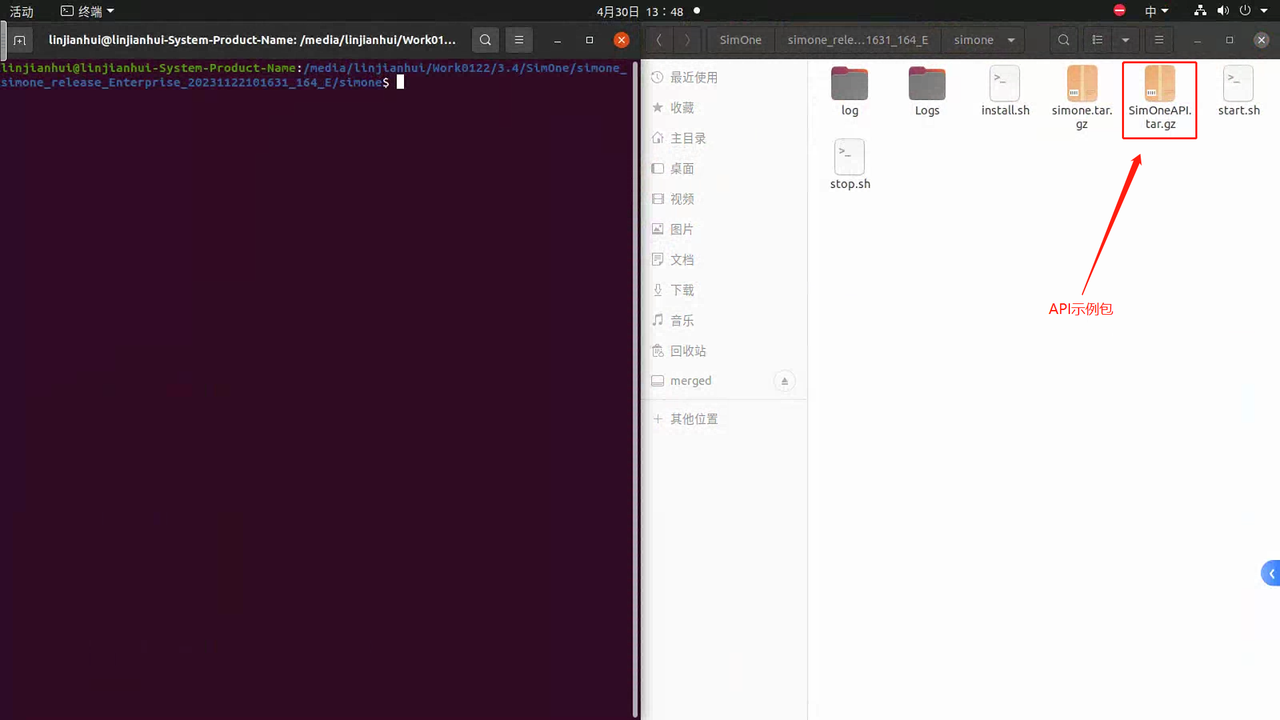Expand view options dropdown arrow

pos(1126,40)
